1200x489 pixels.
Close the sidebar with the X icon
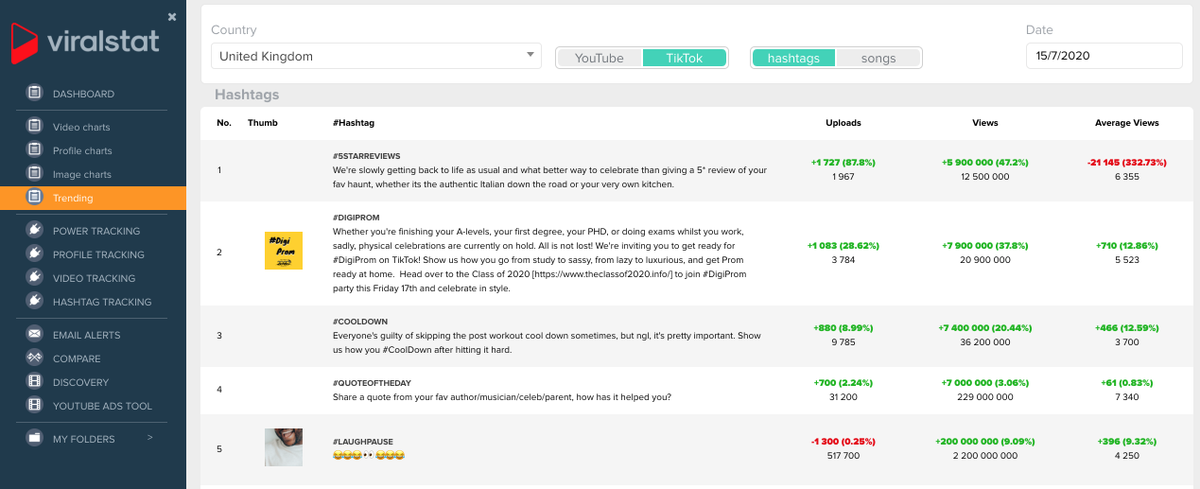pos(172,17)
